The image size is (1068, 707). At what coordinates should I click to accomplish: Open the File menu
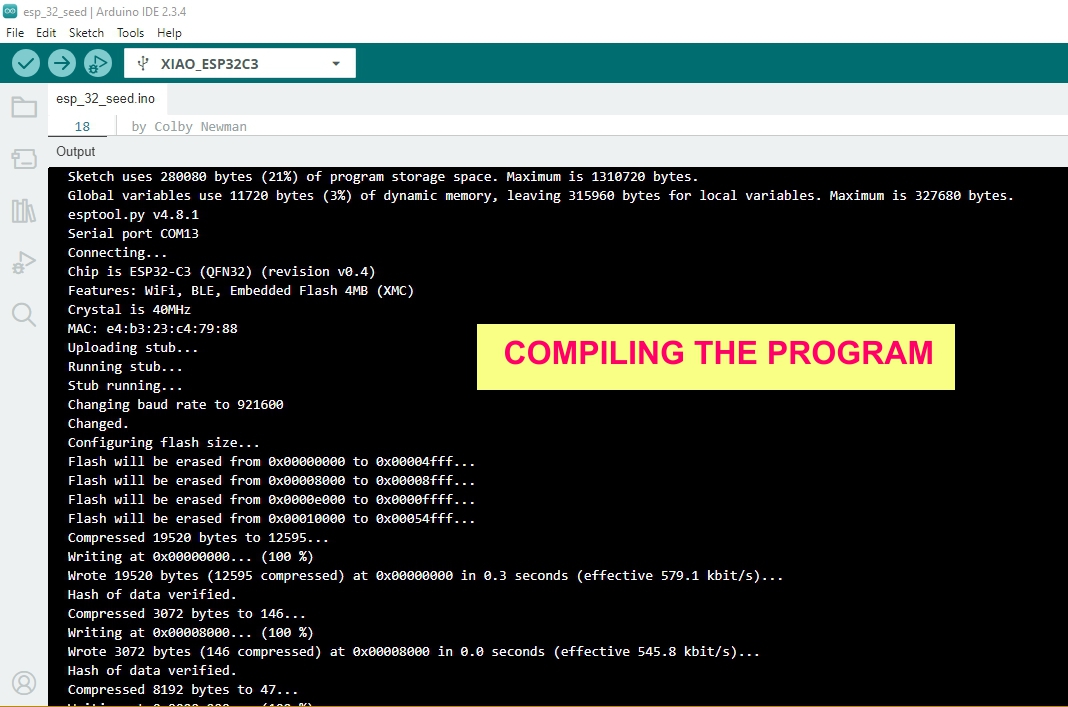click(15, 33)
